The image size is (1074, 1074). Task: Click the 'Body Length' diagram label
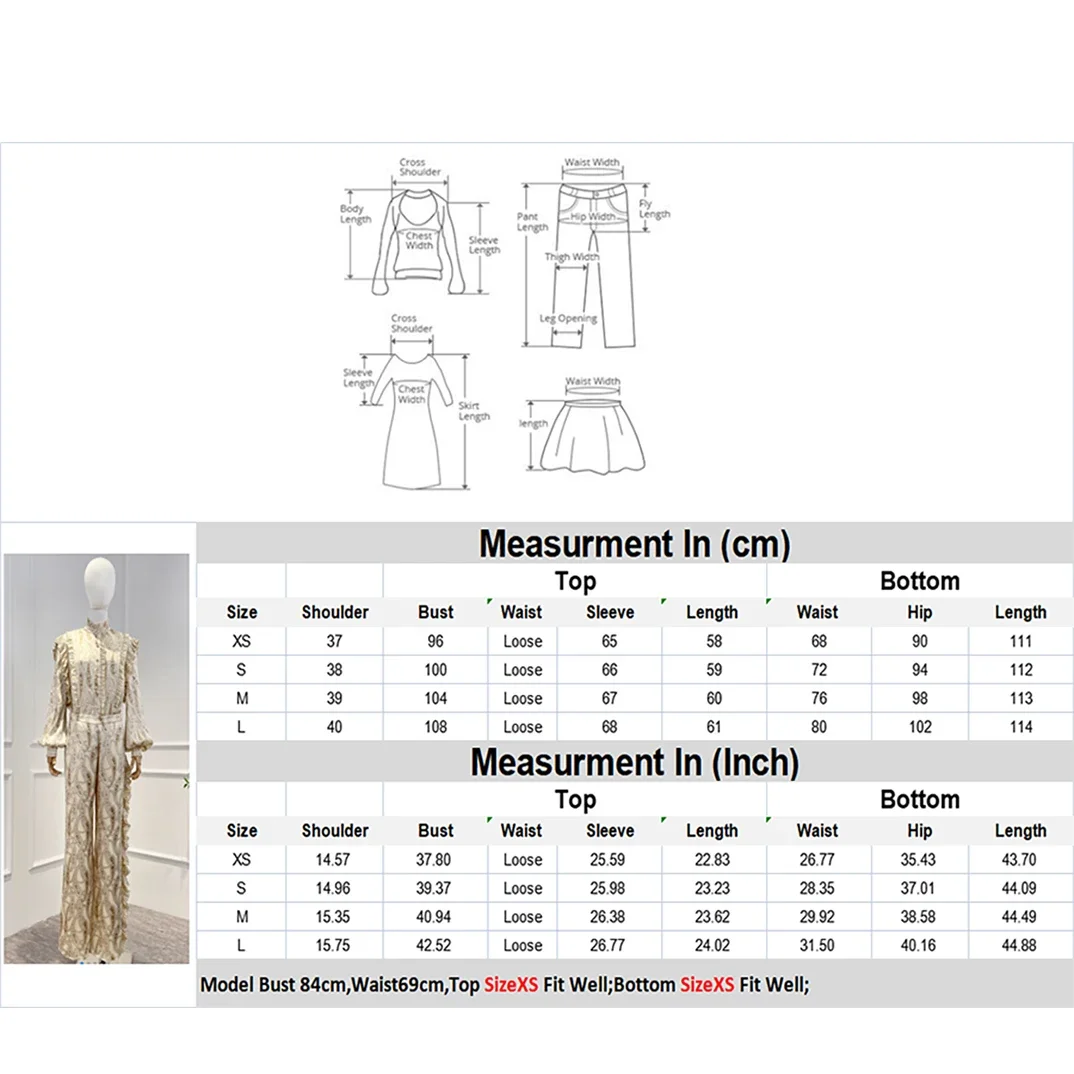point(355,214)
